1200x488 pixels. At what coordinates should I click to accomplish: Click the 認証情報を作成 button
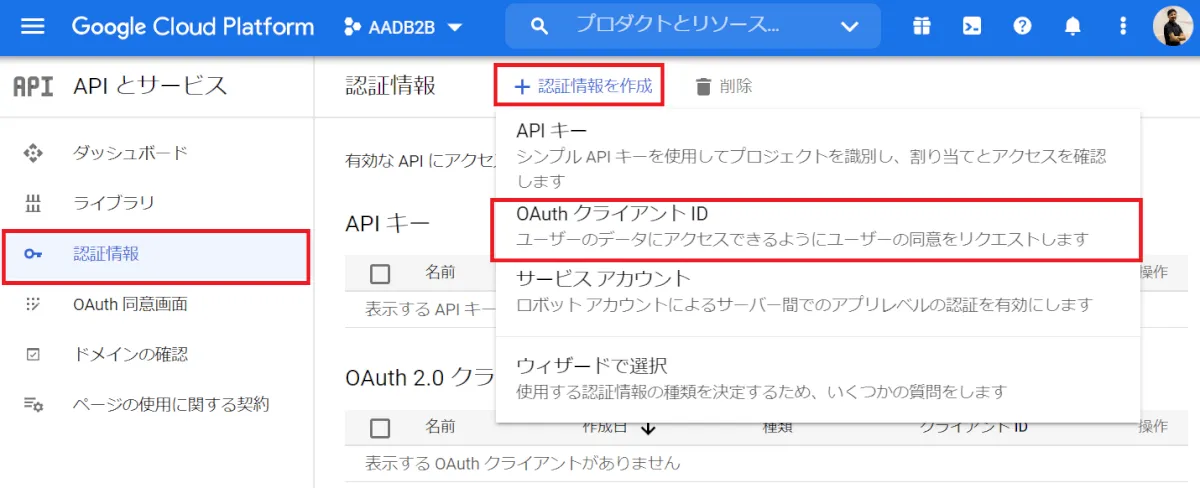coord(582,86)
